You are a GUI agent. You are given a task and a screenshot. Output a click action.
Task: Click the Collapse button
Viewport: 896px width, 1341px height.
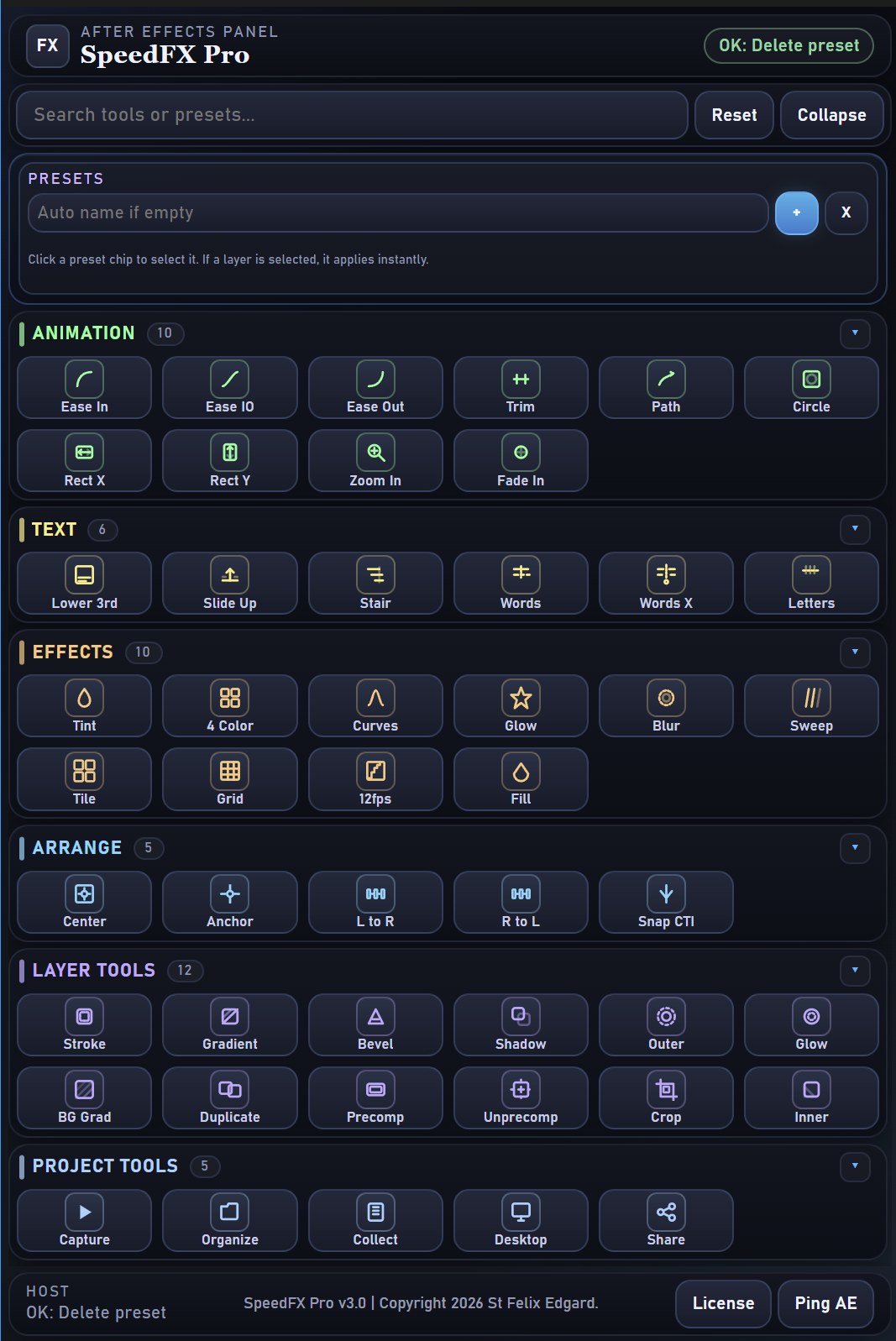(x=831, y=115)
